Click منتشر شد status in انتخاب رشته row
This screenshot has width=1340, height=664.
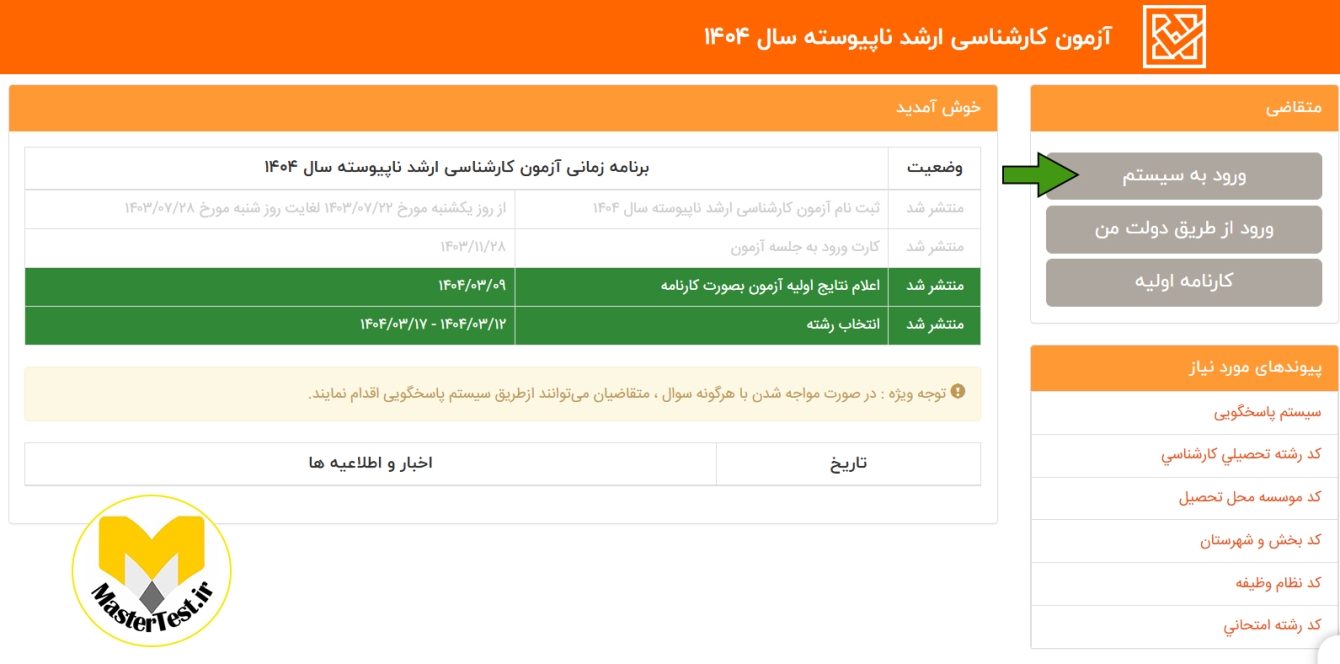pyautogui.click(x=935, y=325)
